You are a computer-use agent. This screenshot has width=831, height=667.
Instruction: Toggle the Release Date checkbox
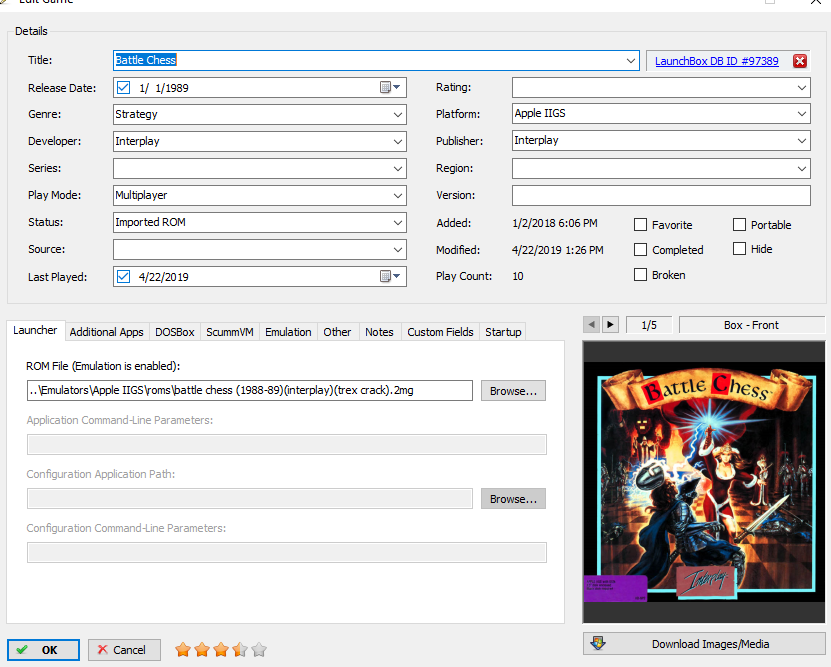pyautogui.click(x=123, y=87)
